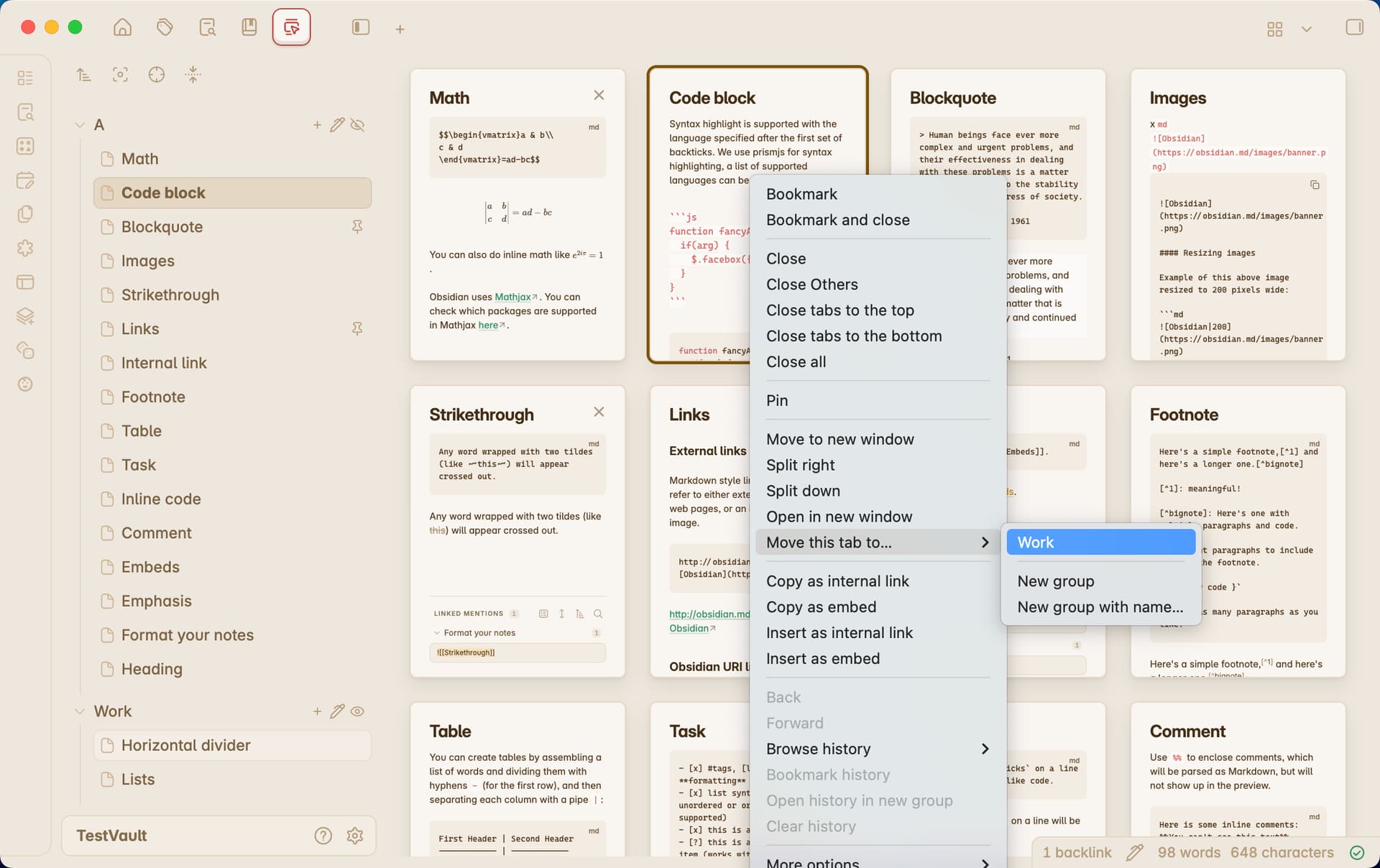Toggle visibility eye icon for group A
This screenshot has width=1380, height=868.
pos(357,125)
